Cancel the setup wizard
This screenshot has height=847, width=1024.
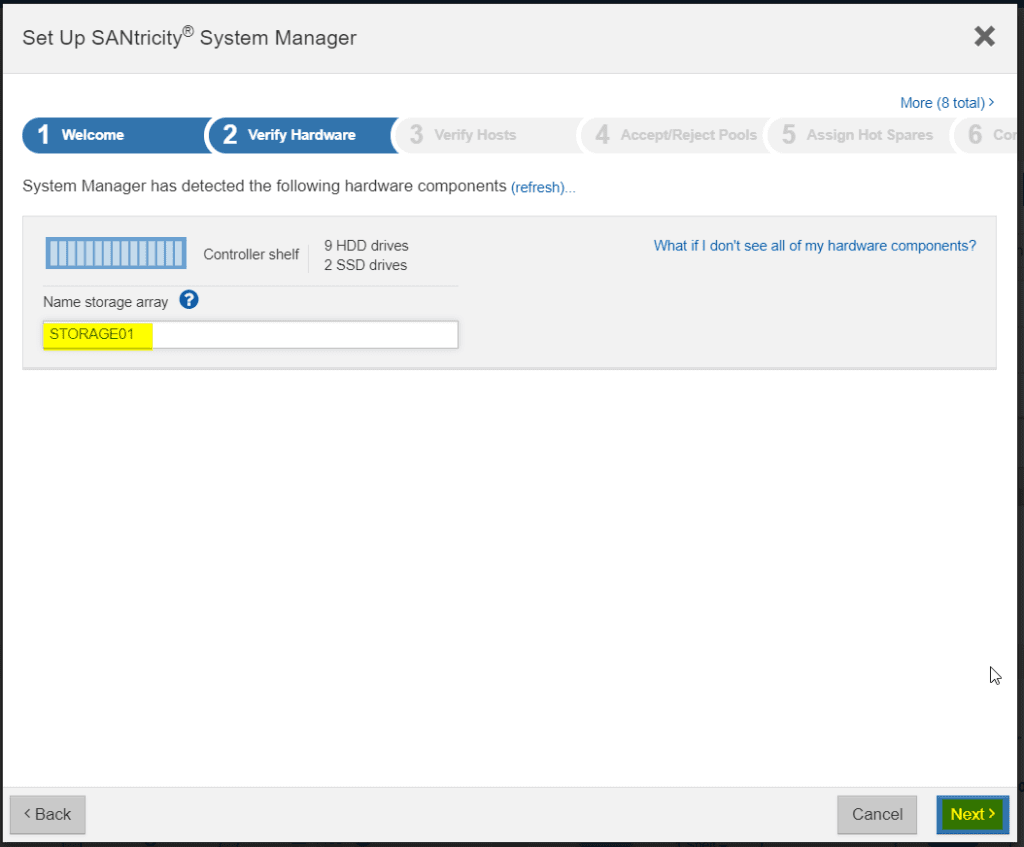(x=877, y=814)
